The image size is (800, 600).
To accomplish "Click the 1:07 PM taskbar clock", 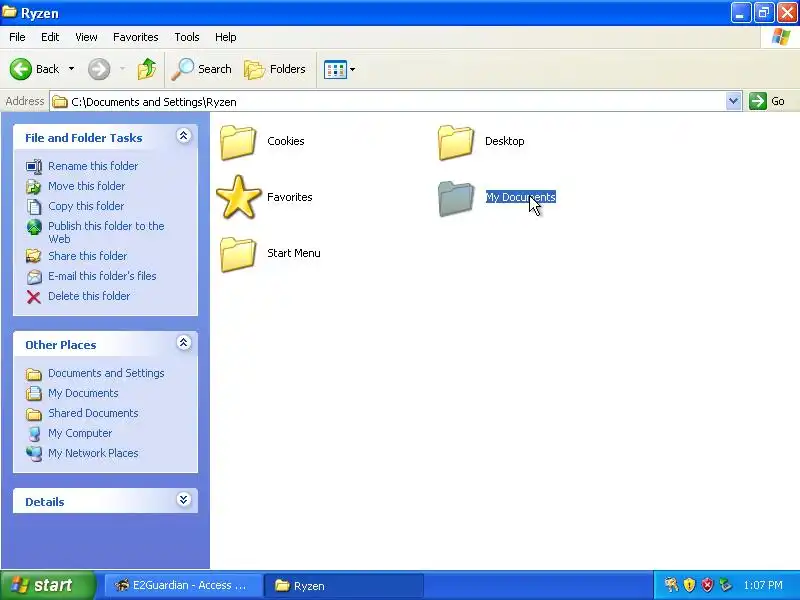I will [x=763, y=585].
